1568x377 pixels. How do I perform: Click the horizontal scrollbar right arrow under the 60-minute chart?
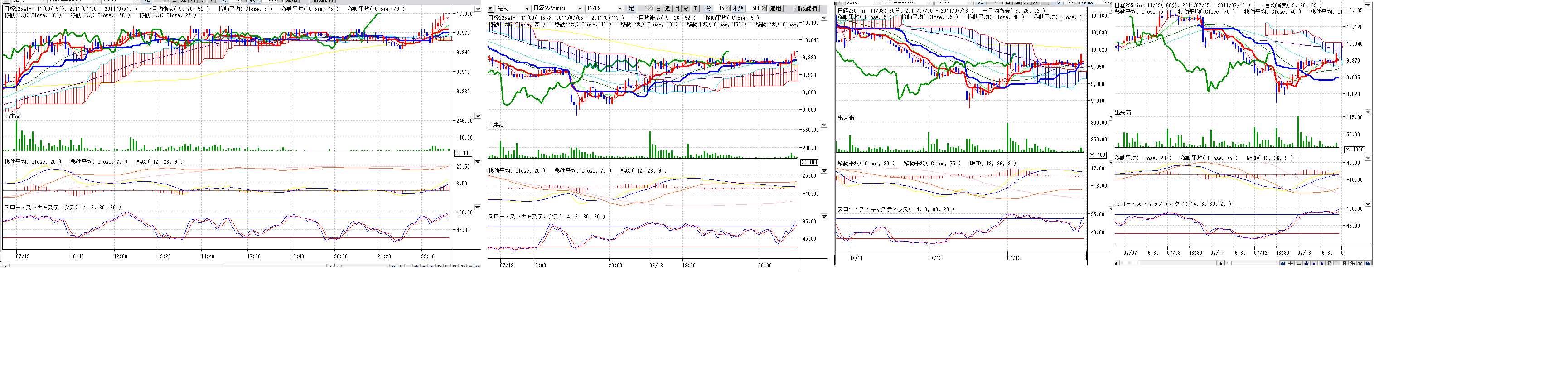1220,264
